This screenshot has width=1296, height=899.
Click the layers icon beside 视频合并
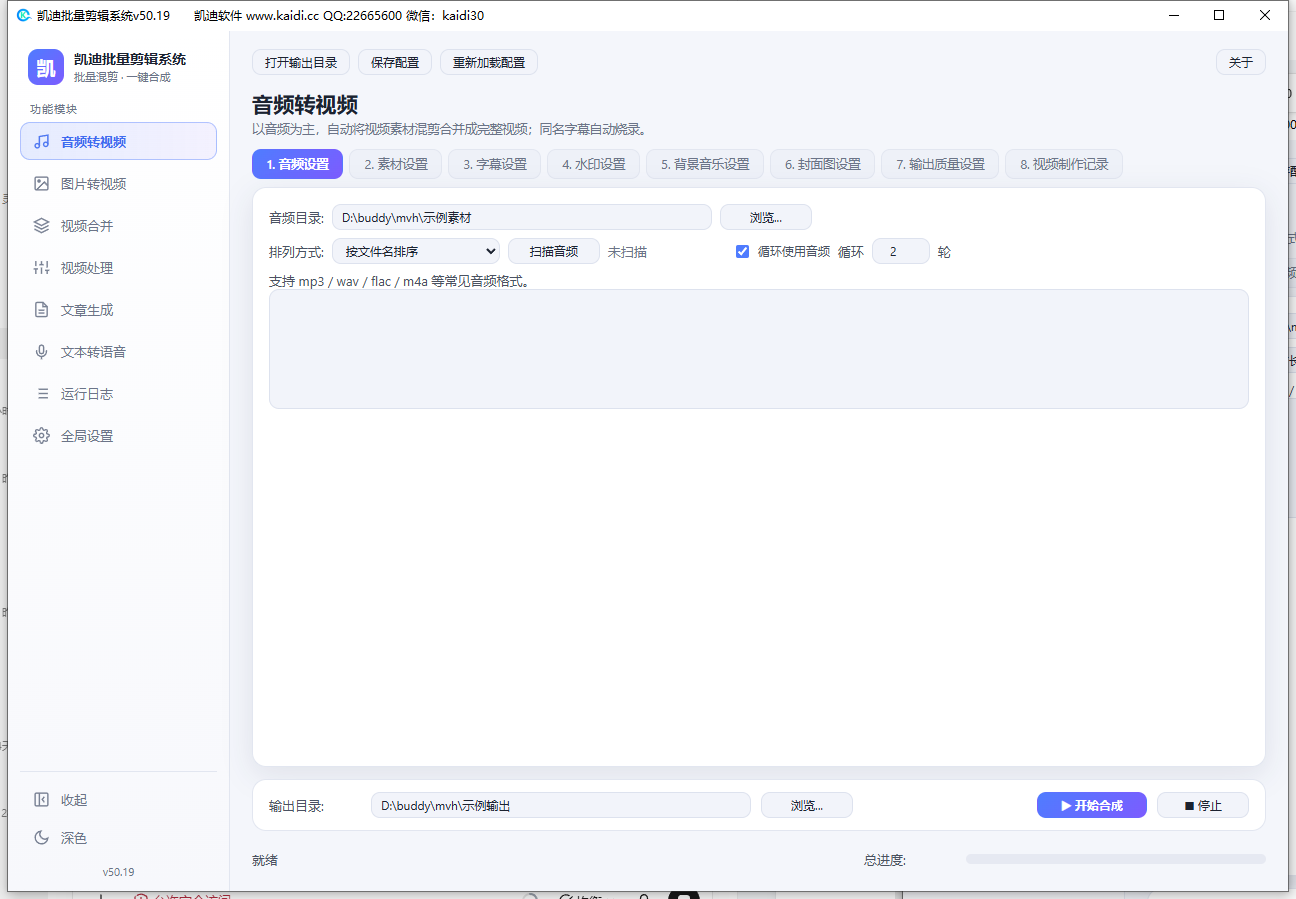pyautogui.click(x=41, y=225)
